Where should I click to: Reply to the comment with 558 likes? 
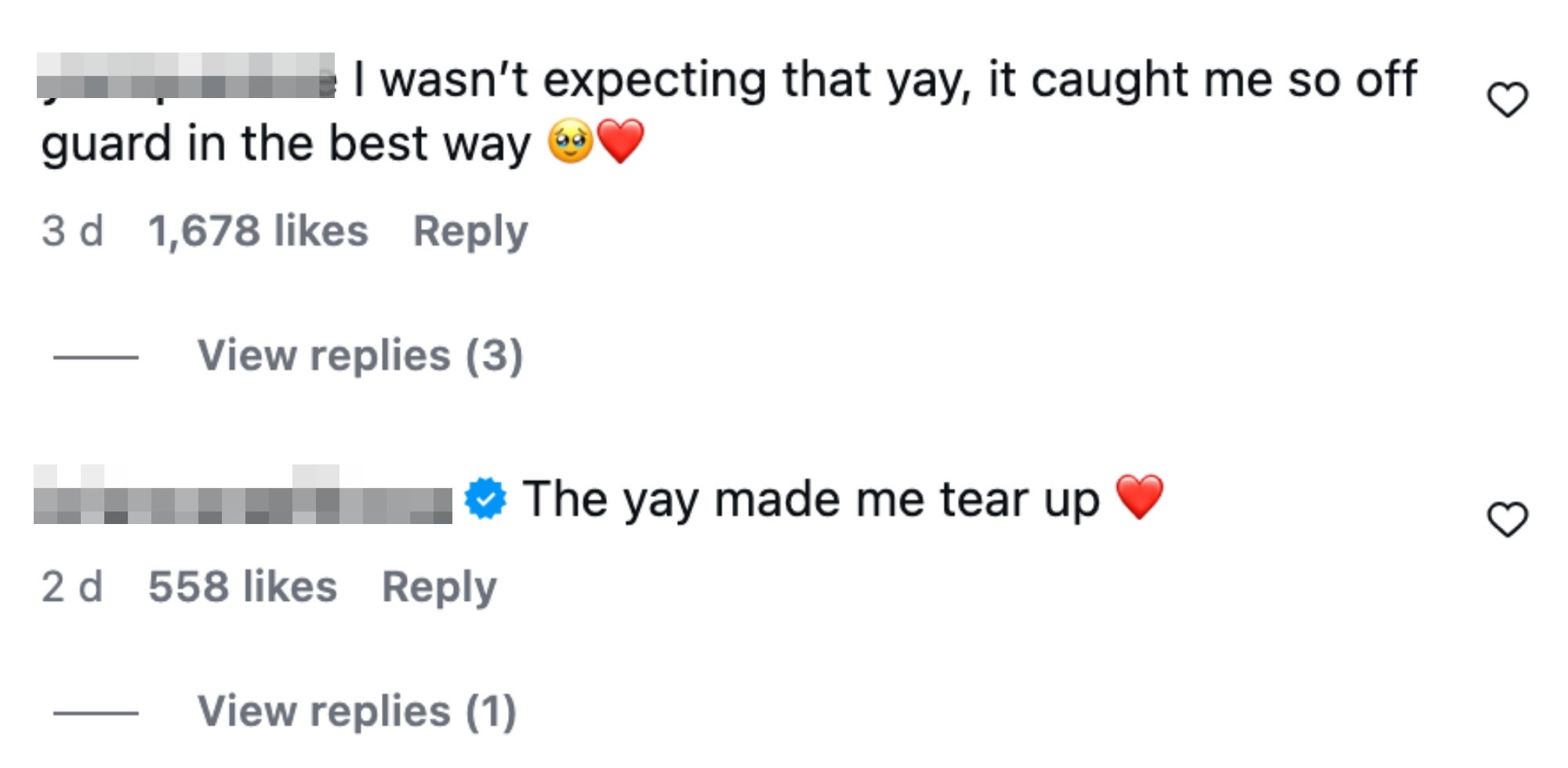pos(439,587)
